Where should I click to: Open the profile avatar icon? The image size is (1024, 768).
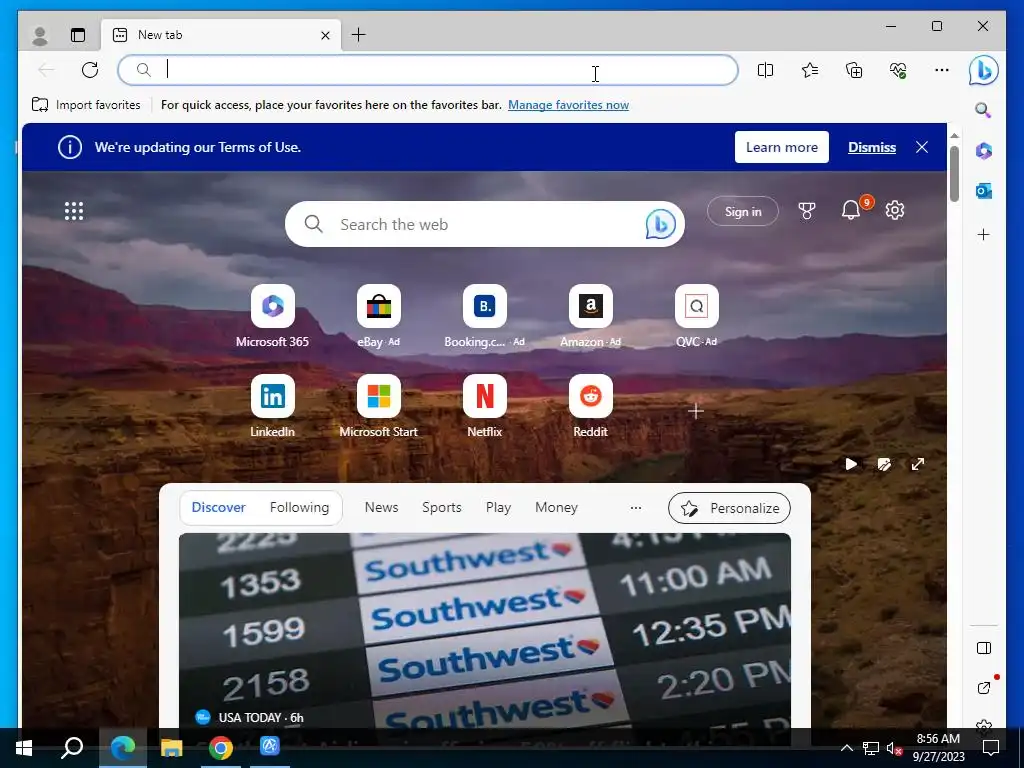[40, 35]
